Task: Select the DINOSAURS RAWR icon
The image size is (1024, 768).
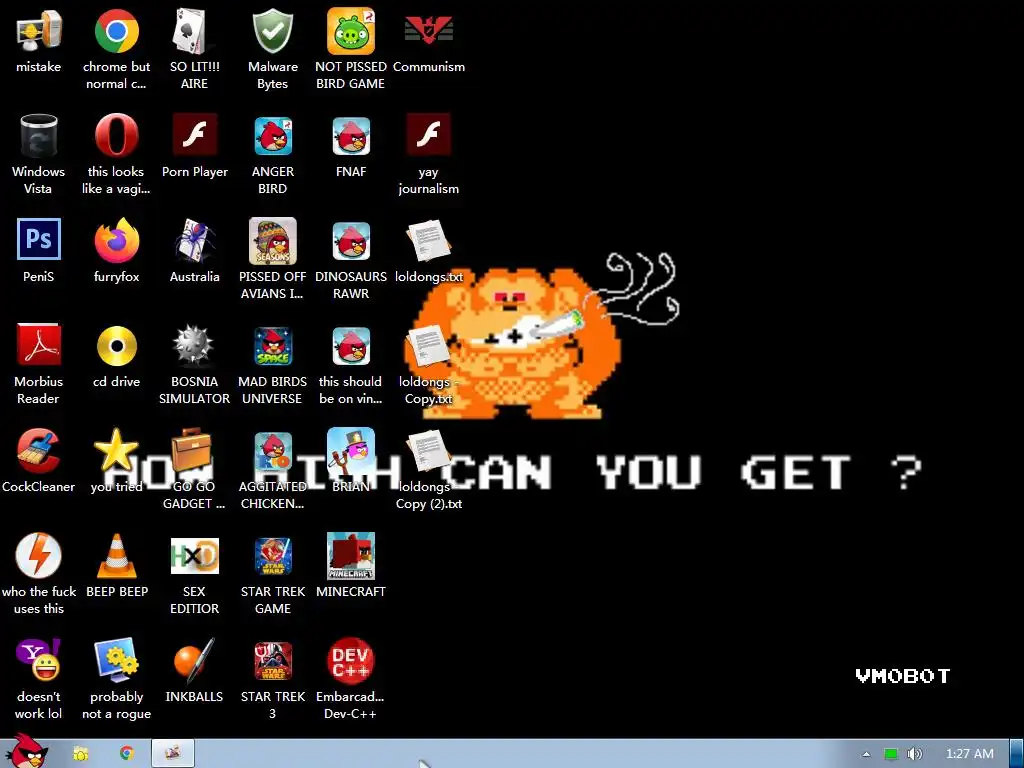Action: [x=351, y=241]
